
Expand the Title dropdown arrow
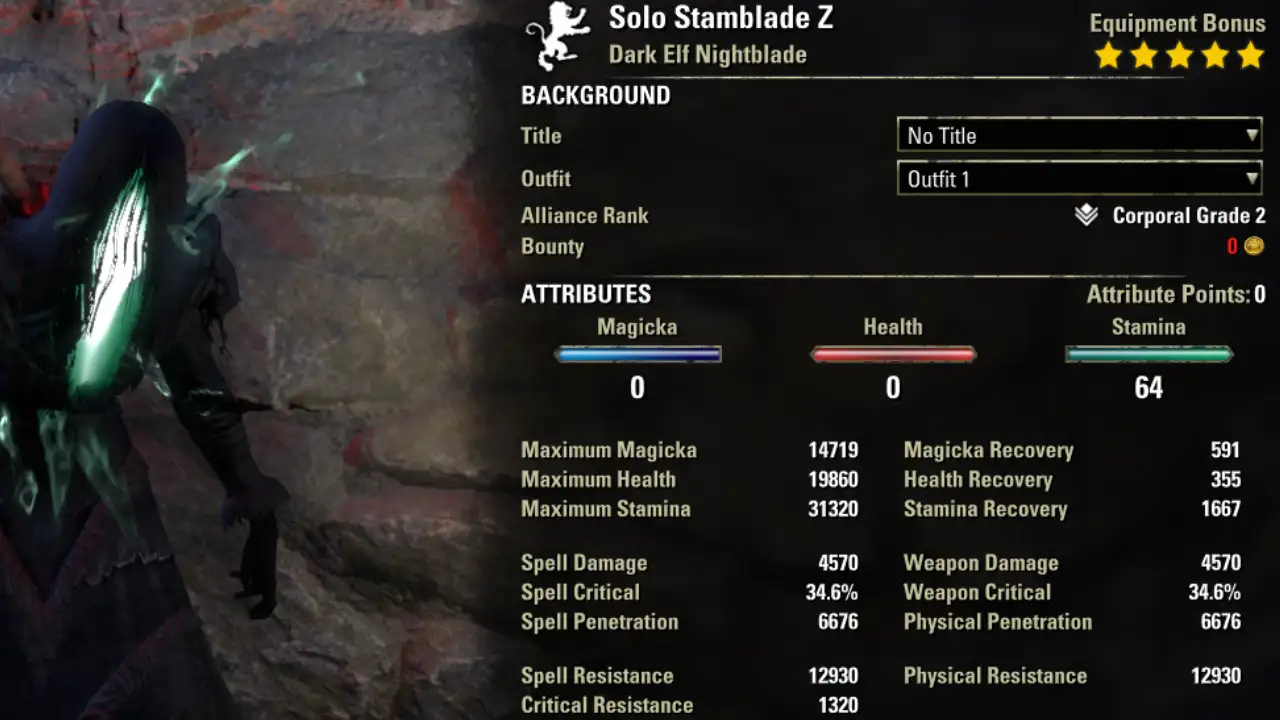[x=1252, y=135]
